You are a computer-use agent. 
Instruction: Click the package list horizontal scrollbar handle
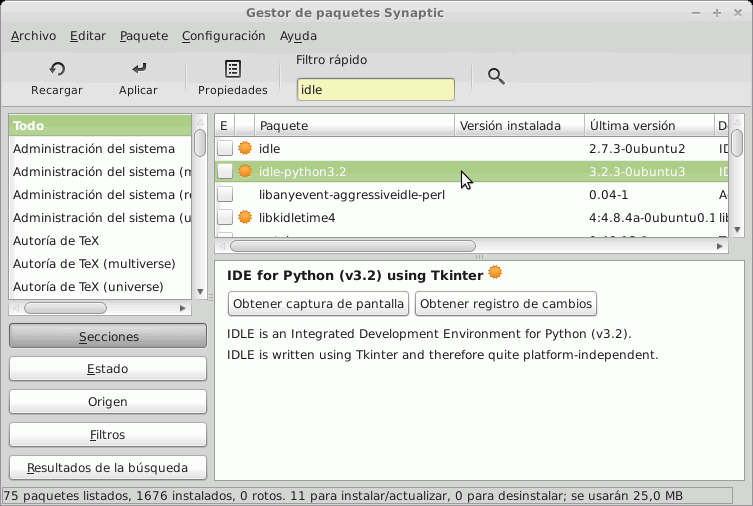(353, 246)
